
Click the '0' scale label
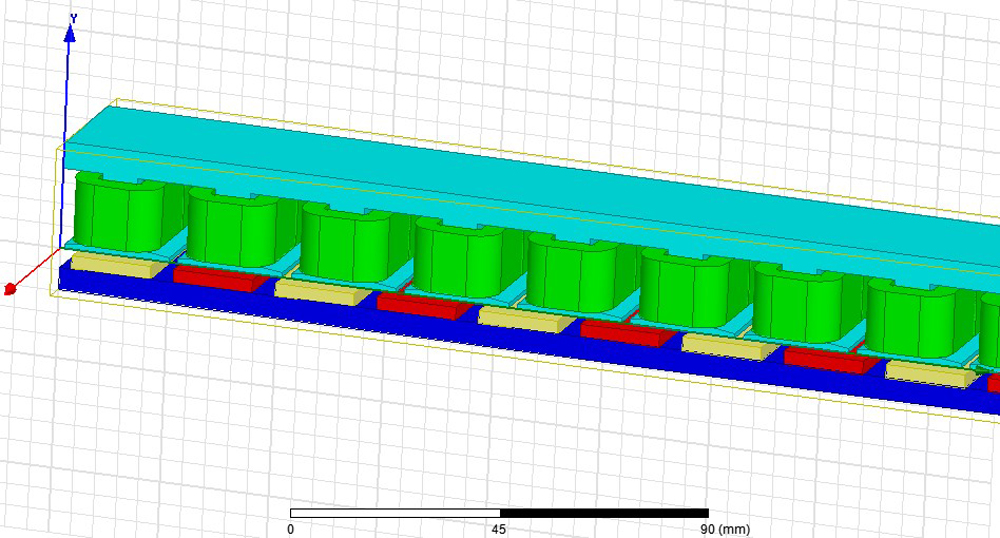[291, 529]
